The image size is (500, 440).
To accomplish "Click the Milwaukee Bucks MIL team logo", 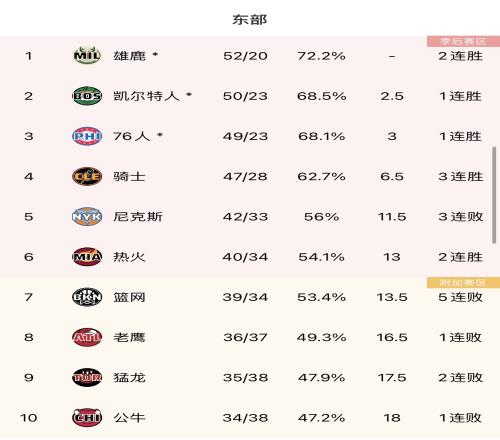I will click(x=87, y=55).
